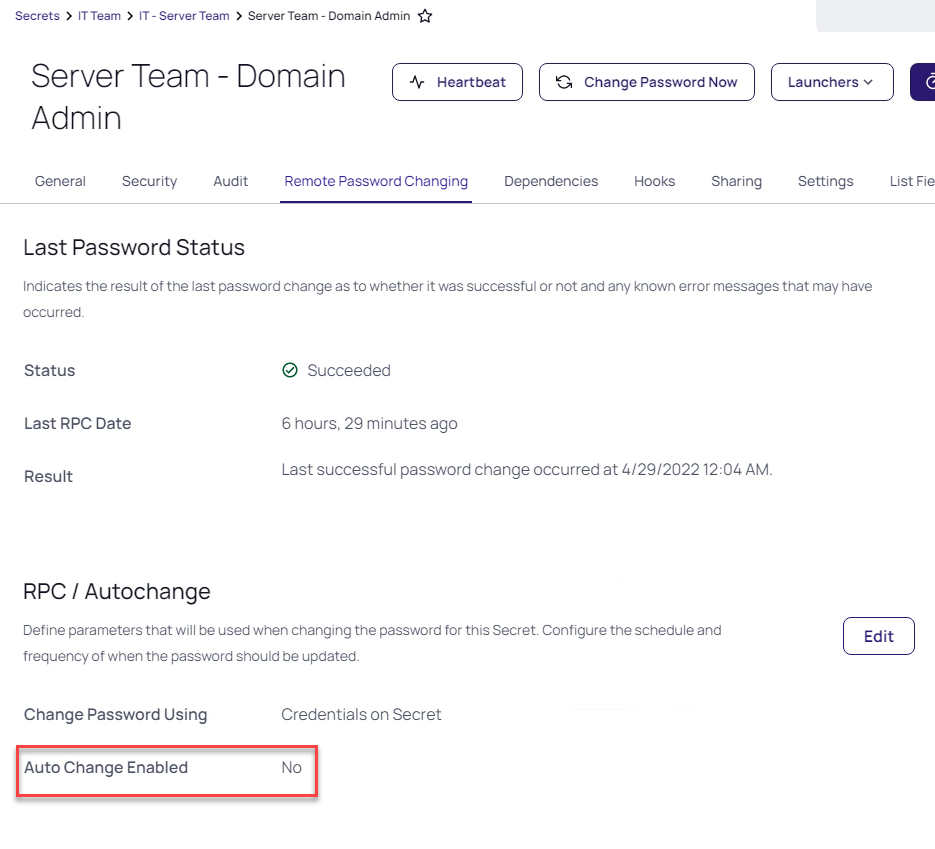Navigate to Secrets breadcrumb link
The height and width of the screenshot is (849, 935).
click(x=37, y=16)
